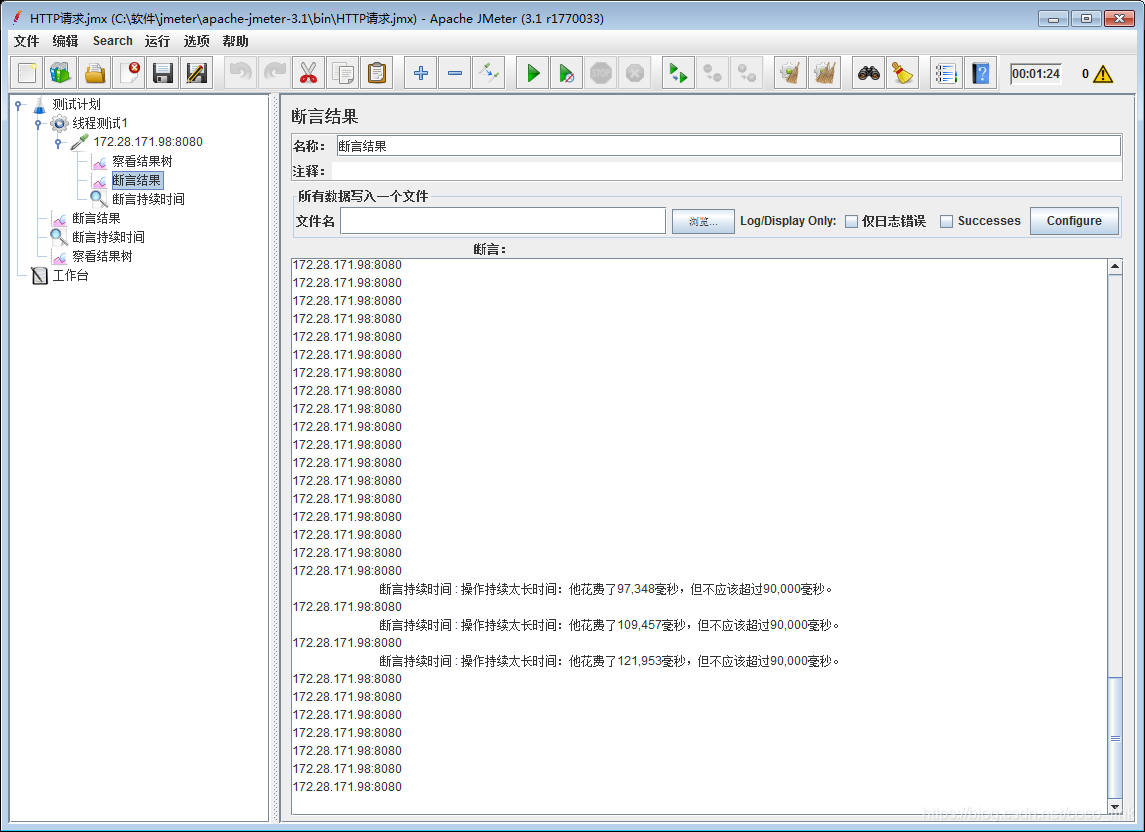The image size is (1145, 832).
Task: Clear results with single broom icon
Action: point(790,73)
